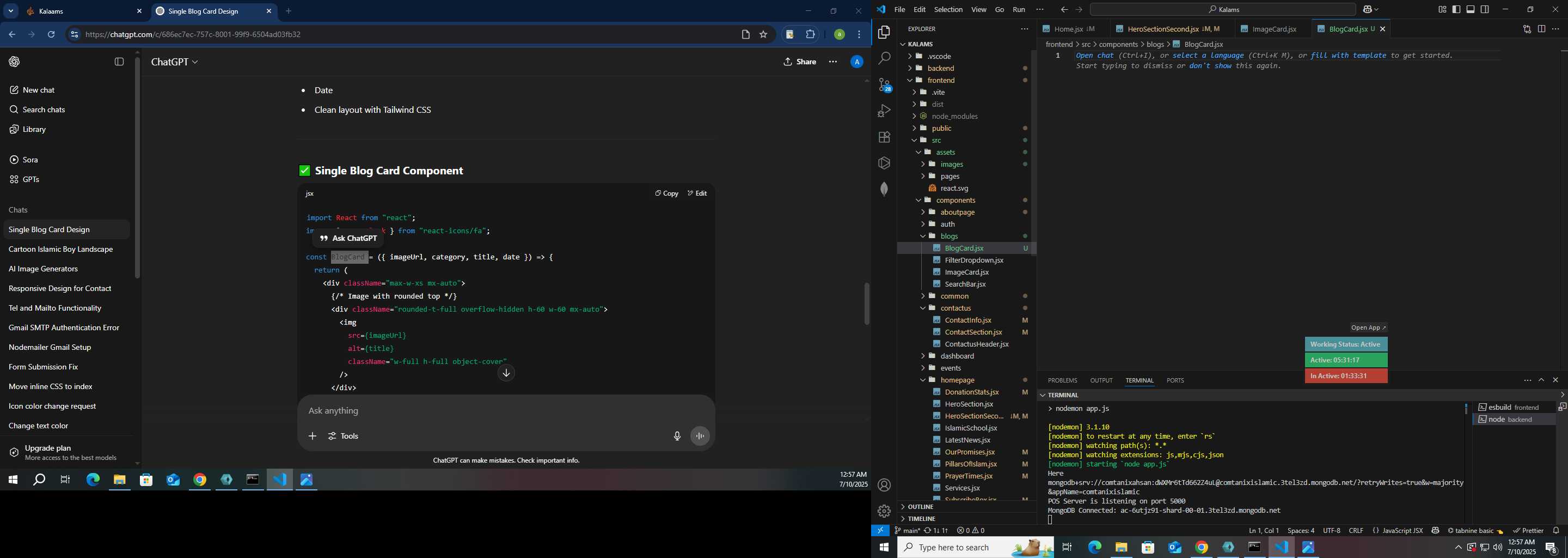The image size is (1568, 558).
Task: Bookmark this page with the Chrome star icon
Action: tap(763, 35)
